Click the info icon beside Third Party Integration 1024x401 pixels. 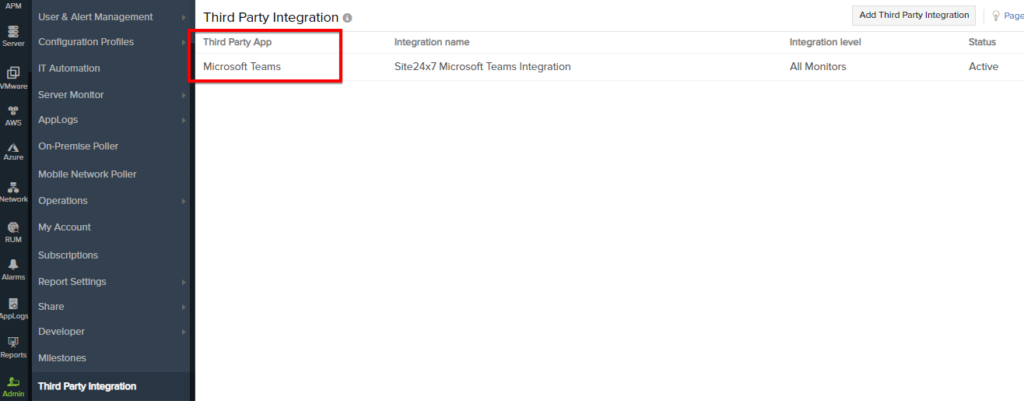point(347,18)
